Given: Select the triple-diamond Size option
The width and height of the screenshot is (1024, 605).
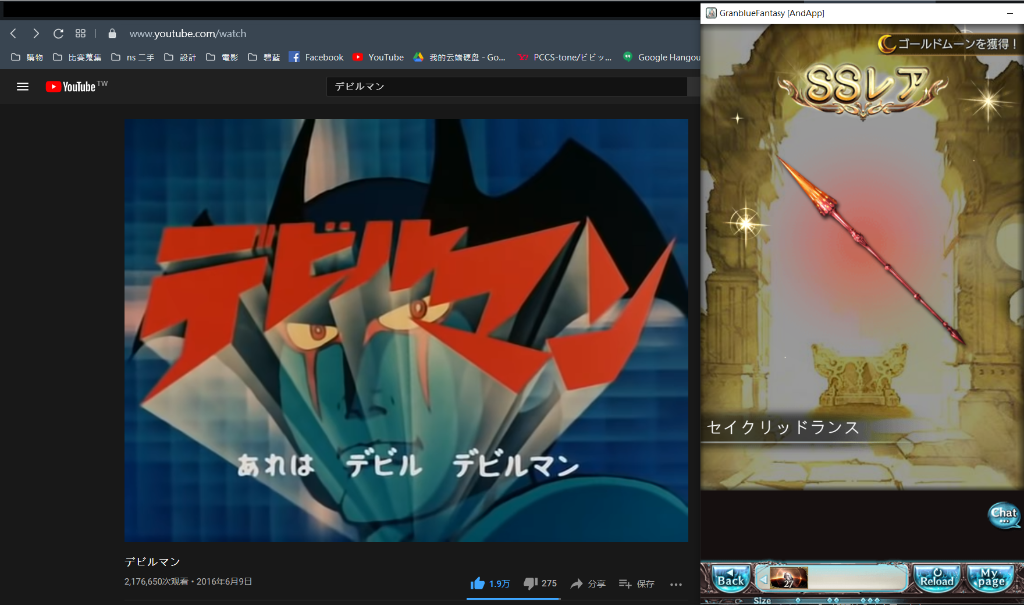Looking at the screenshot, I should click(x=870, y=600).
